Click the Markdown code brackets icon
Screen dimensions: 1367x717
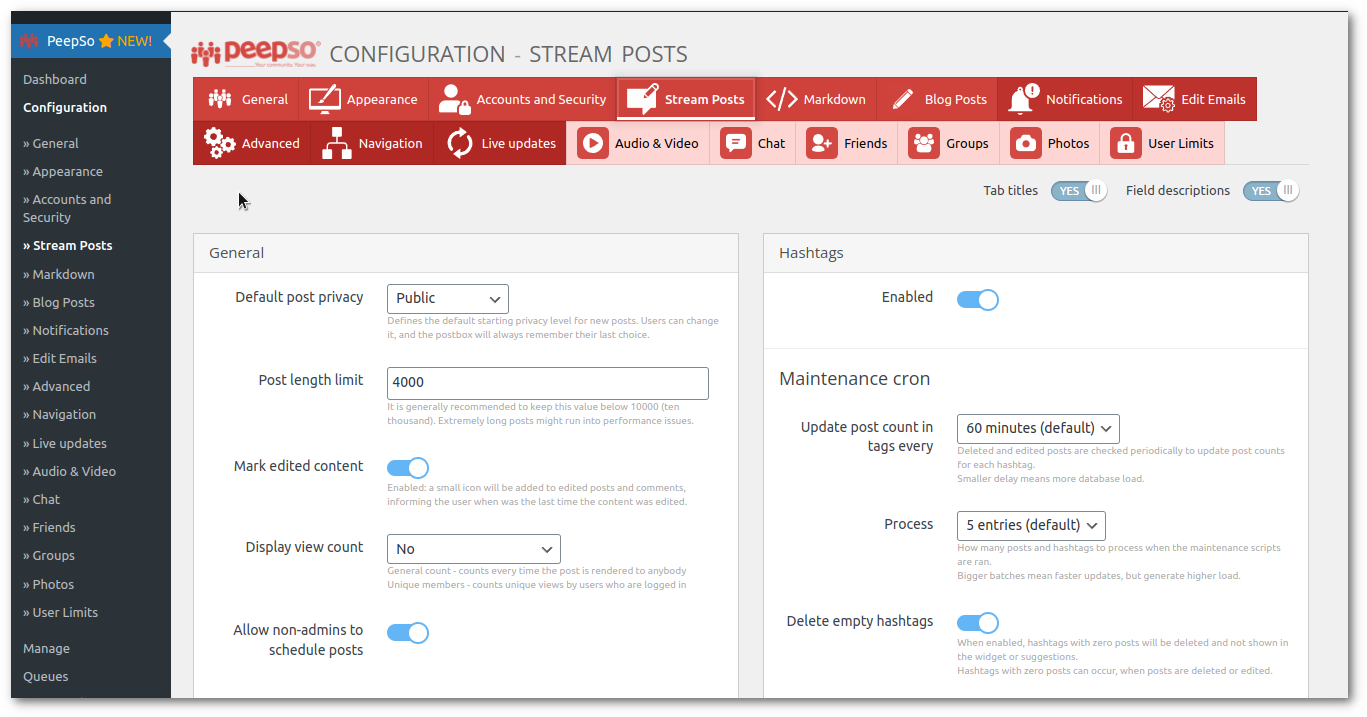pos(781,99)
